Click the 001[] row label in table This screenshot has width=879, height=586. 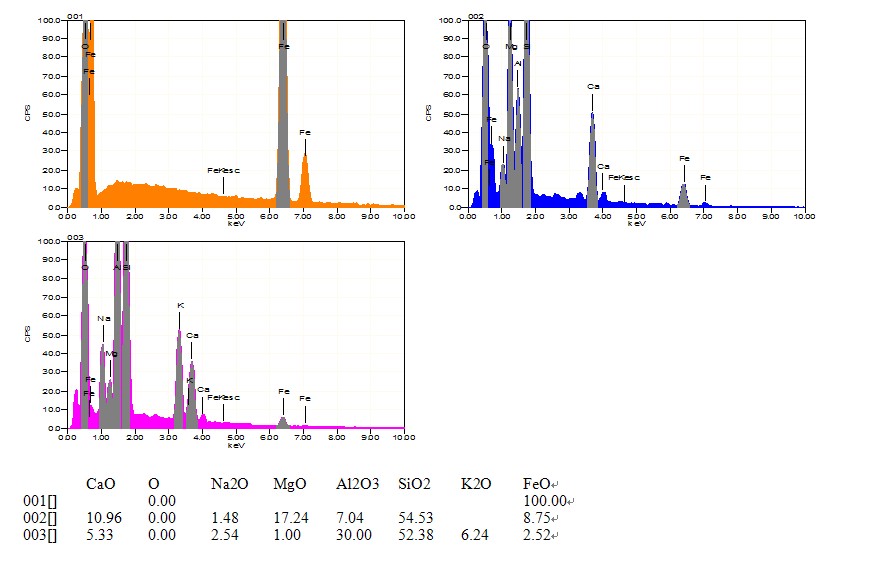pos(40,501)
